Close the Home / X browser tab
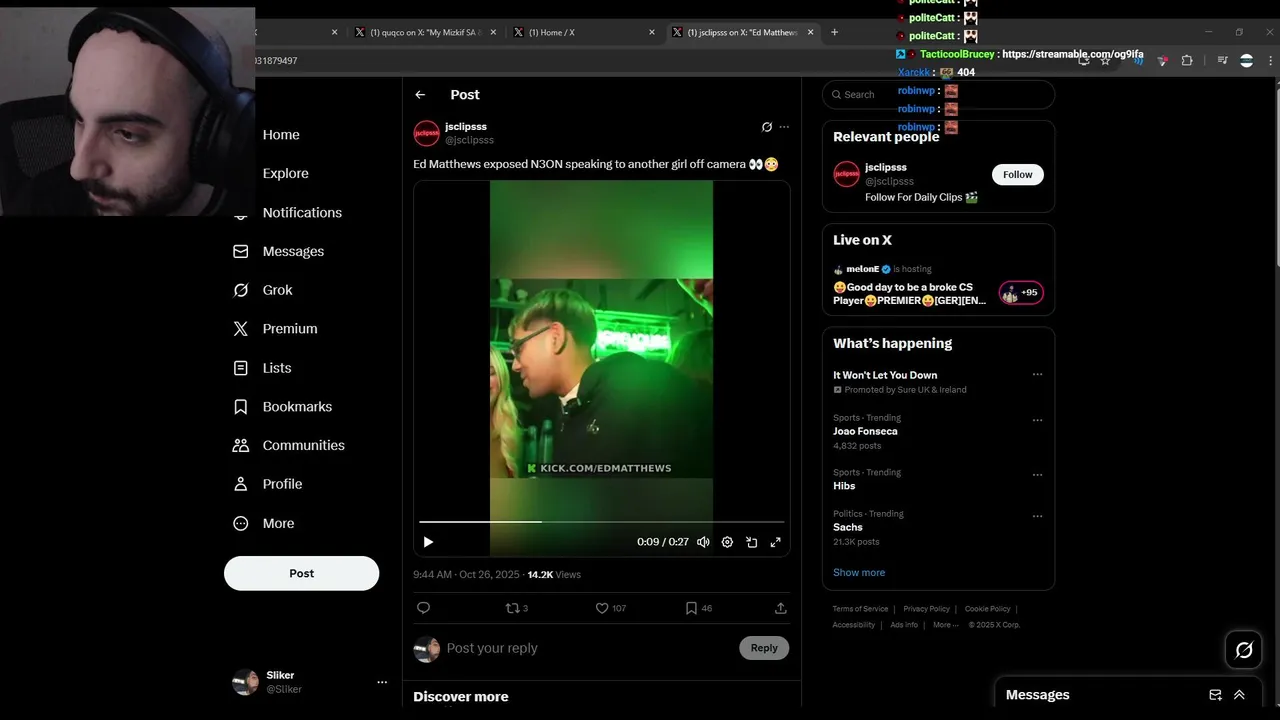 tap(652, 32)
